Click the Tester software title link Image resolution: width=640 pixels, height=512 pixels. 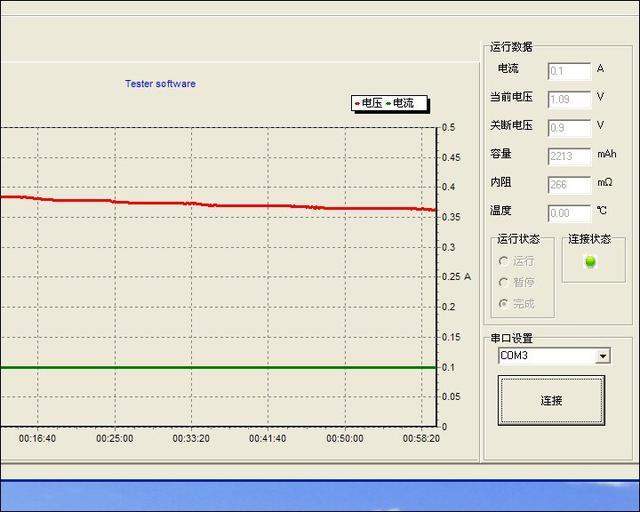point(160,84)
